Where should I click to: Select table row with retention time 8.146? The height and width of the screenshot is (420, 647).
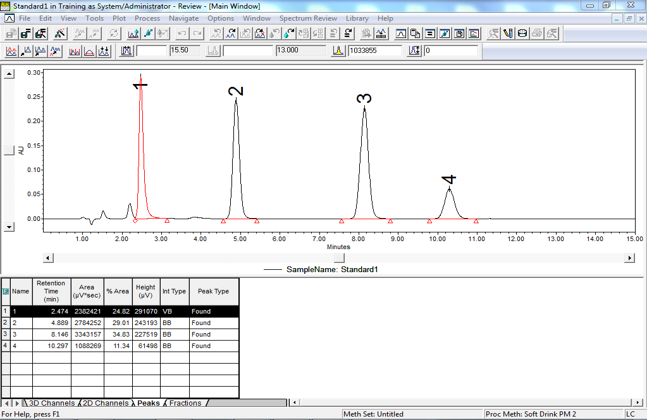coord(120,334)
